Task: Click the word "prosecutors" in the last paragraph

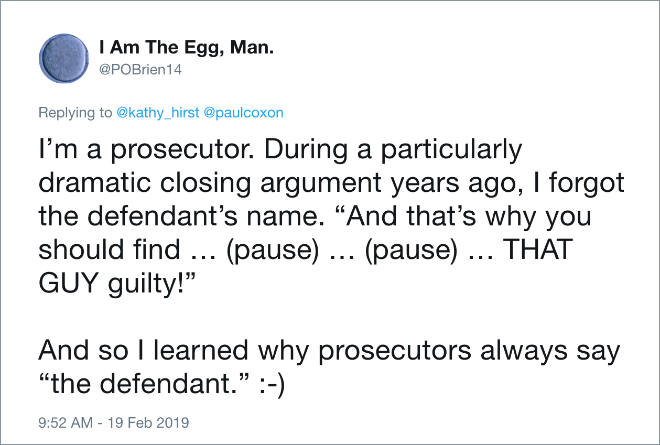Action: [x=394, y=352]
